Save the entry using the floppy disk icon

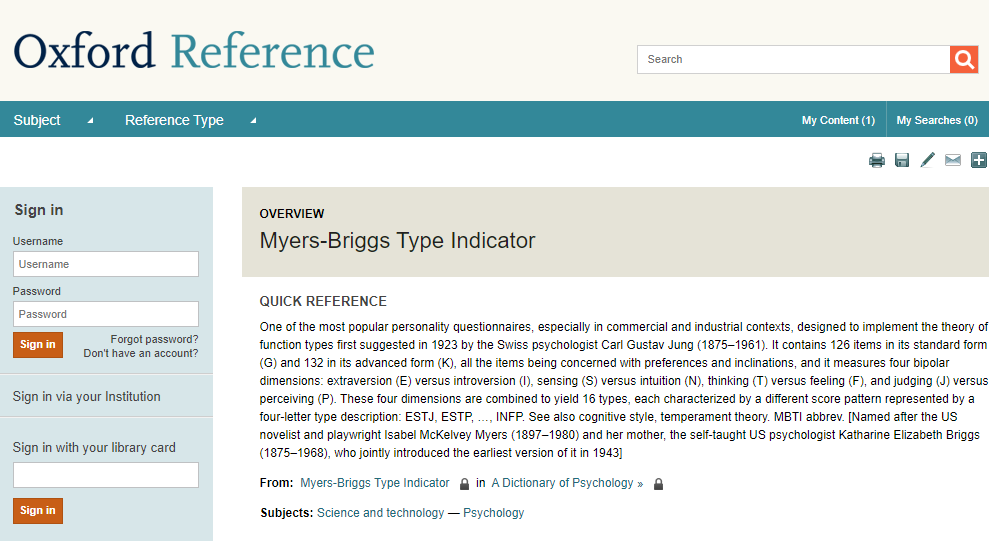pyautogui.click(x=902, y=160)
